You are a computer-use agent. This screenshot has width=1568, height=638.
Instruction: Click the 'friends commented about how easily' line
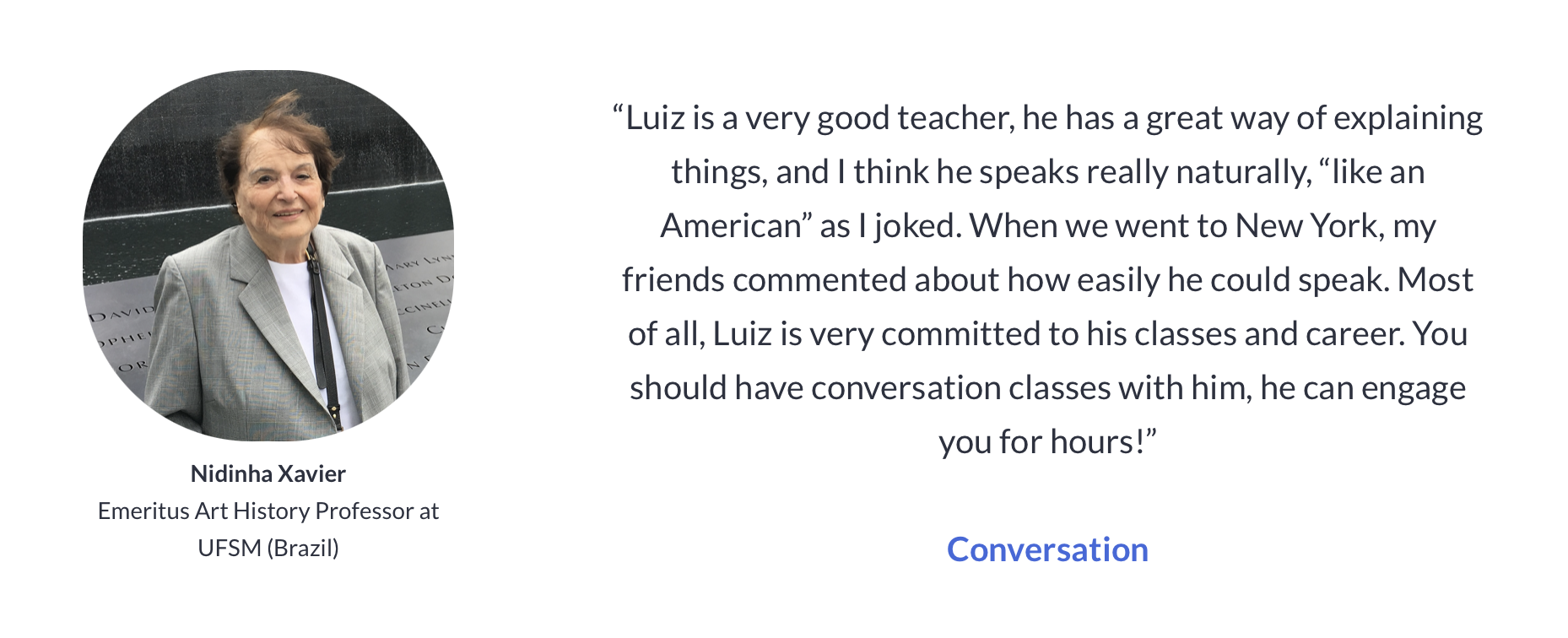(x=1047, y=280)
